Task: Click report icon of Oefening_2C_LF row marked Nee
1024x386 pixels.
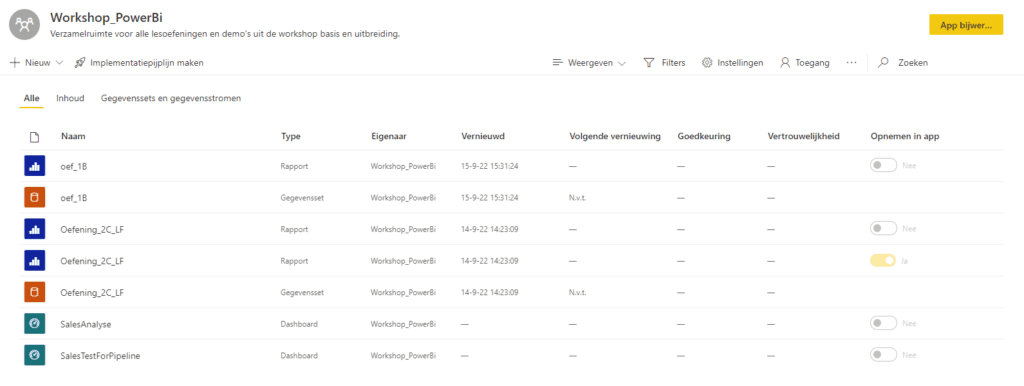Action: [34, 229]
